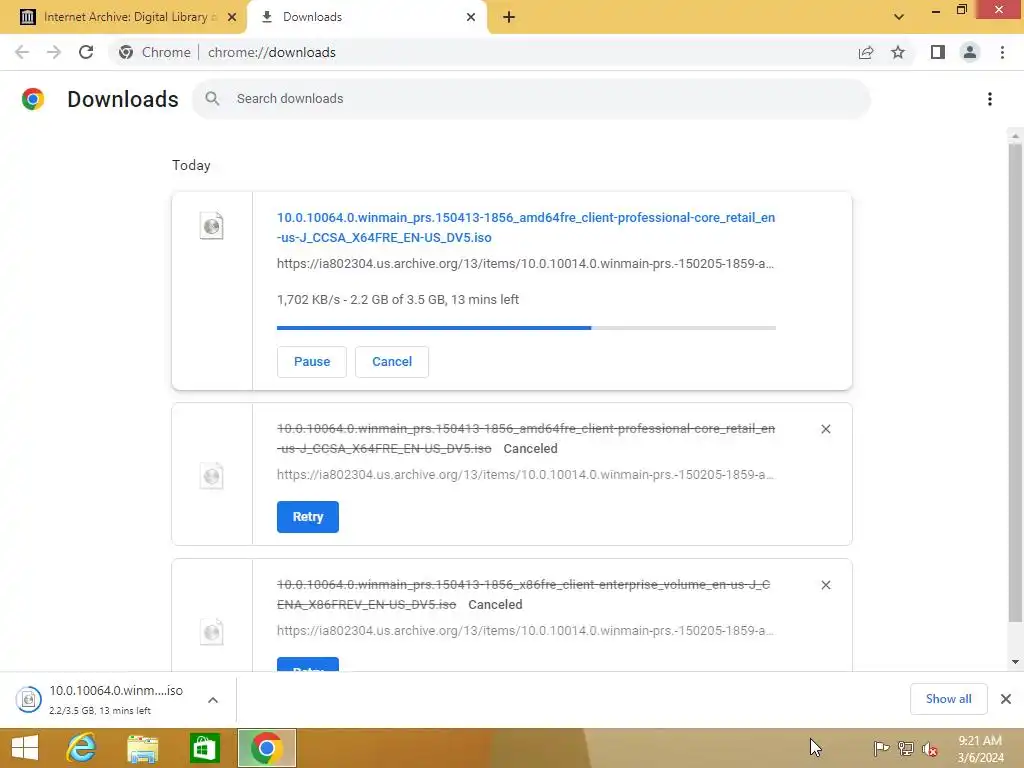Click the download progress bar
1024x768 pixels.
526,328
